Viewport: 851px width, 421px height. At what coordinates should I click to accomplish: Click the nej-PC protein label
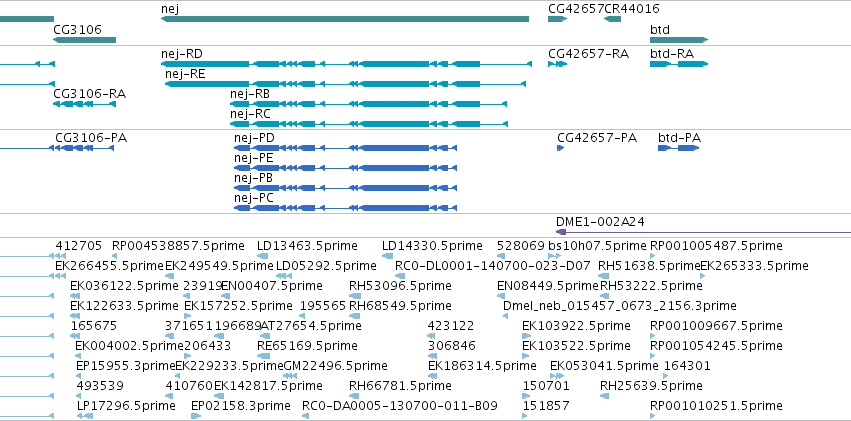254,198
